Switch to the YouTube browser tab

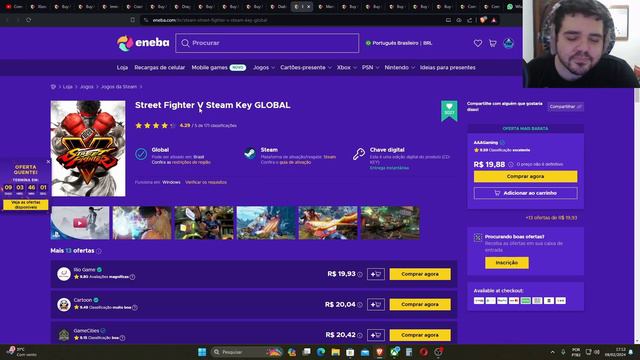click(13, 7)
